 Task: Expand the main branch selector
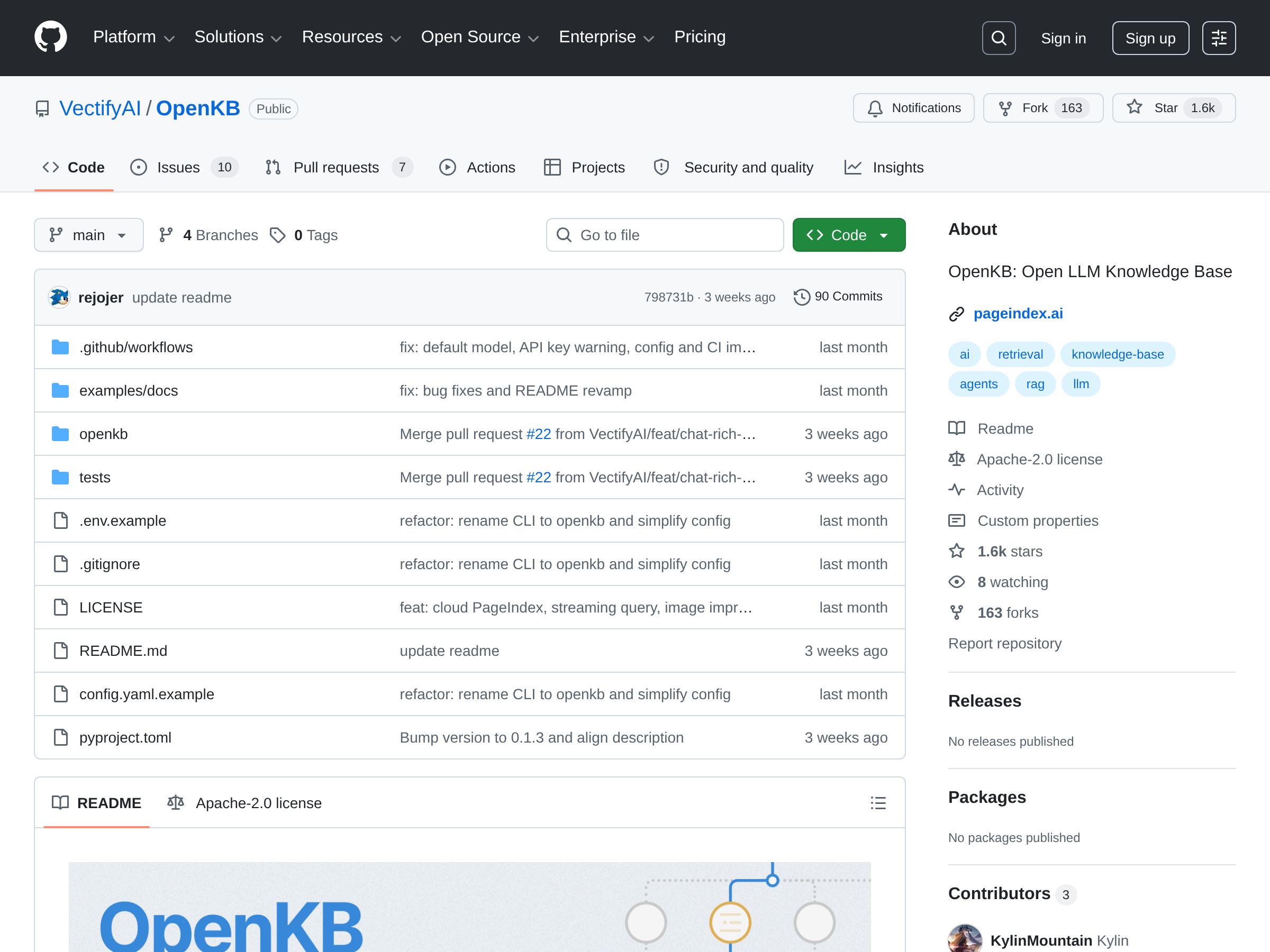coord(88,235)
